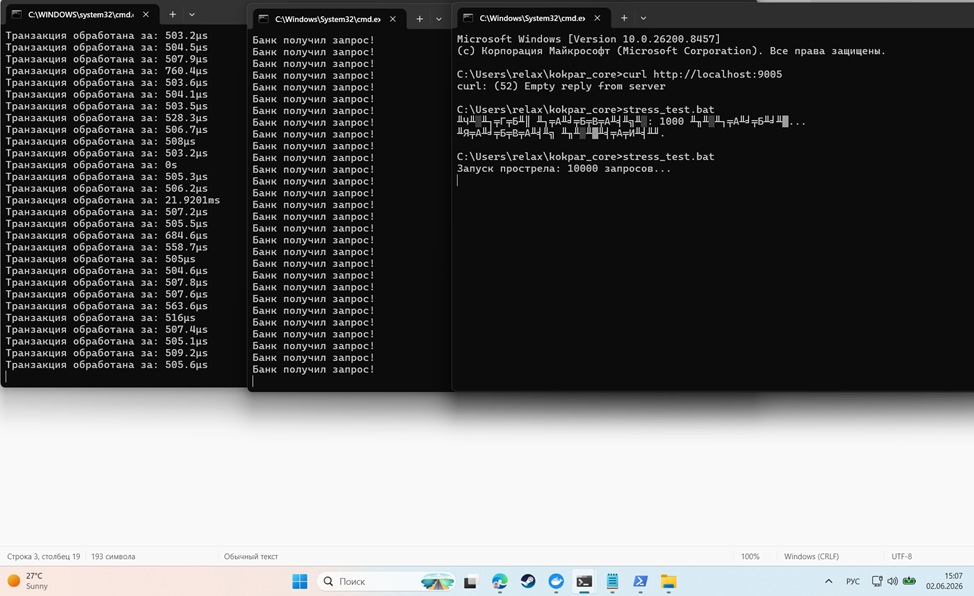Click 'curl: (52) Empty reply from server'

pyautogui.click(x=561, y=86)
